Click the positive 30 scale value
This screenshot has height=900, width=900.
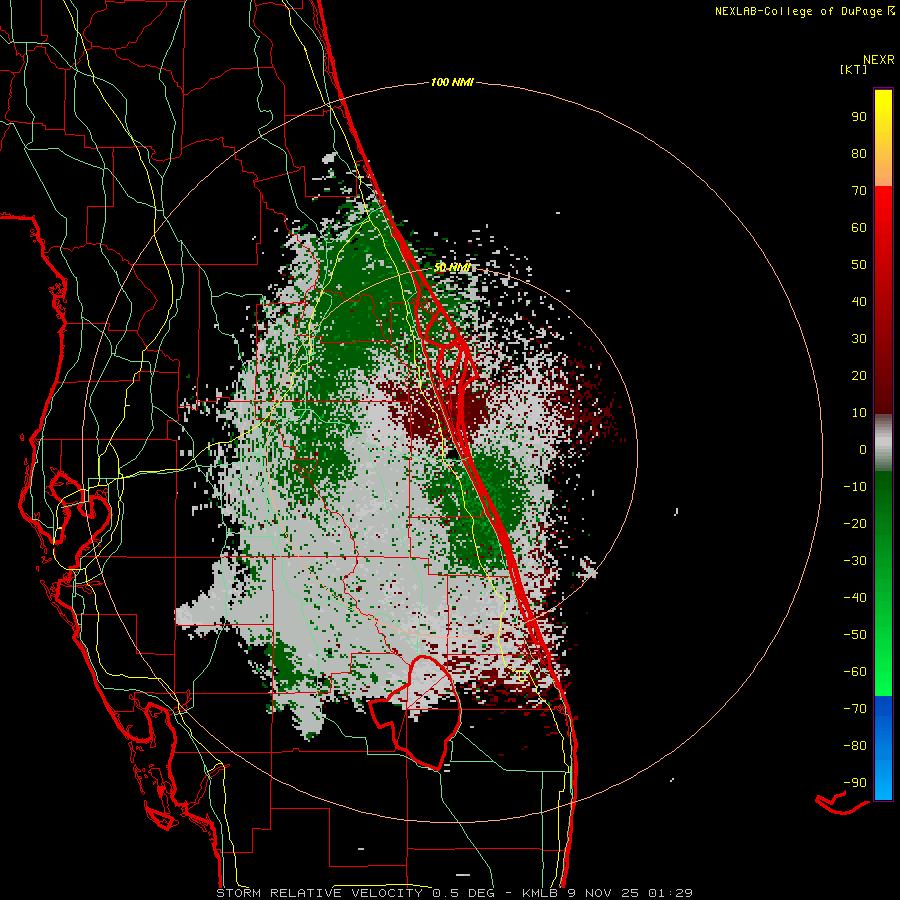click(859, 339)
